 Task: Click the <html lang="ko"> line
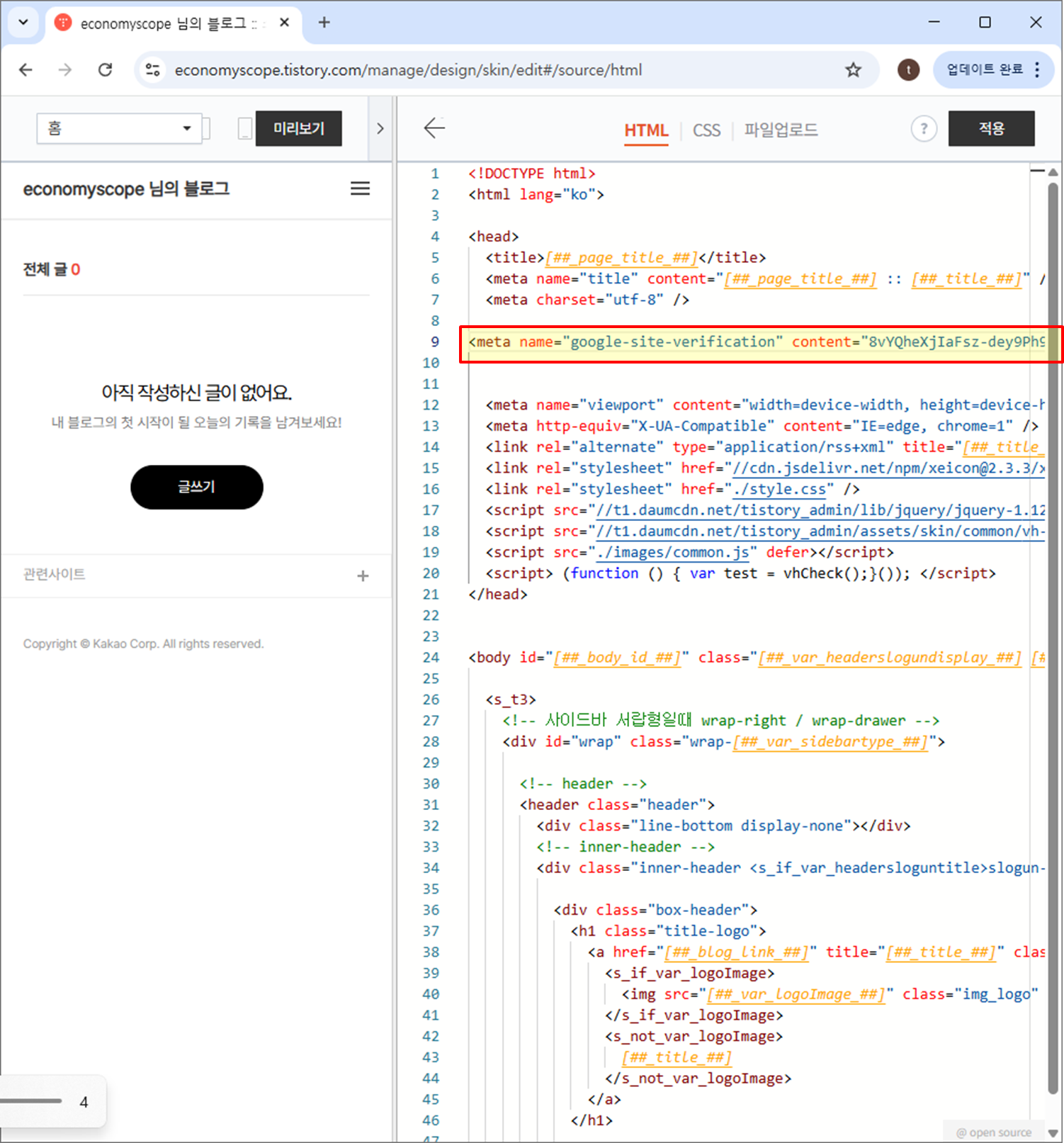[536, 195]
